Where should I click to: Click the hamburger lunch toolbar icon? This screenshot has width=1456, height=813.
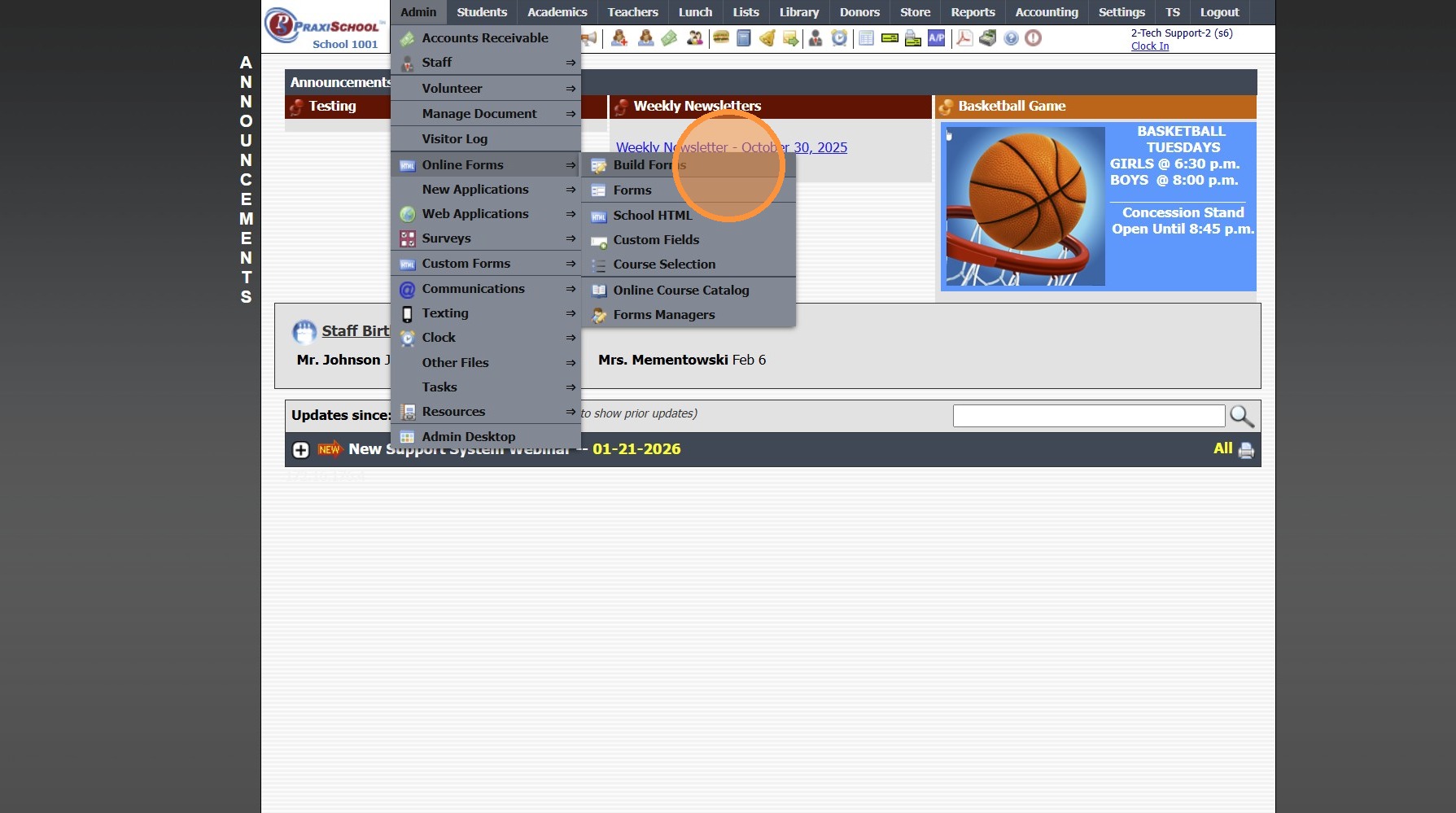(x=721, y=38)
